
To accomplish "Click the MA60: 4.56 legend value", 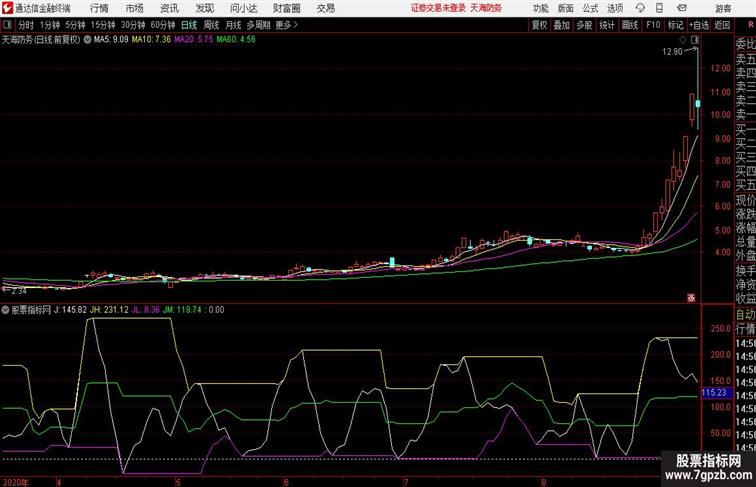I will tap(236, 40).
